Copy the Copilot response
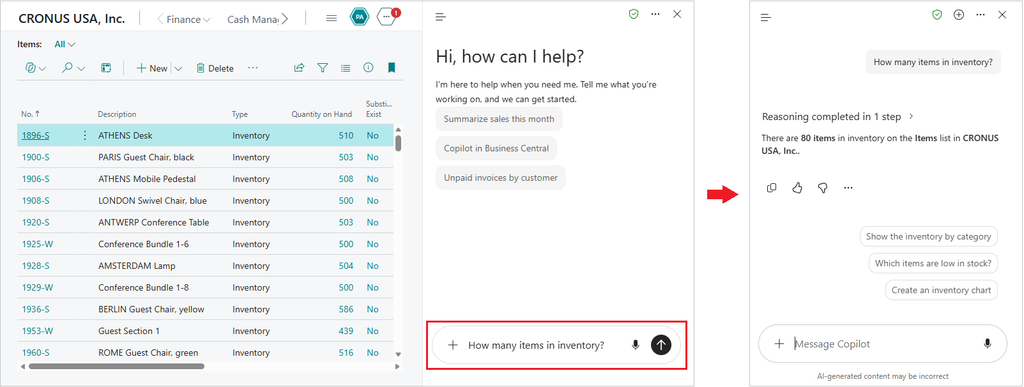 coord(771,188)
